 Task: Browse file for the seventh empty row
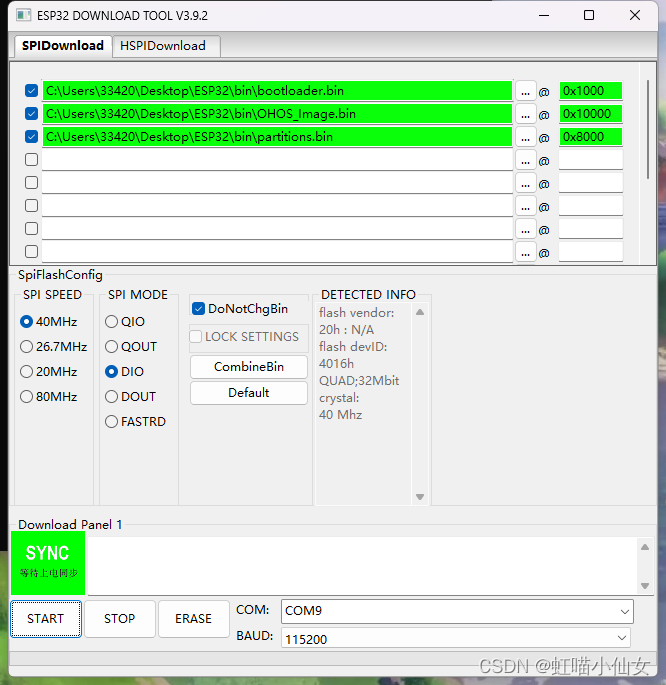pos(525,229)
